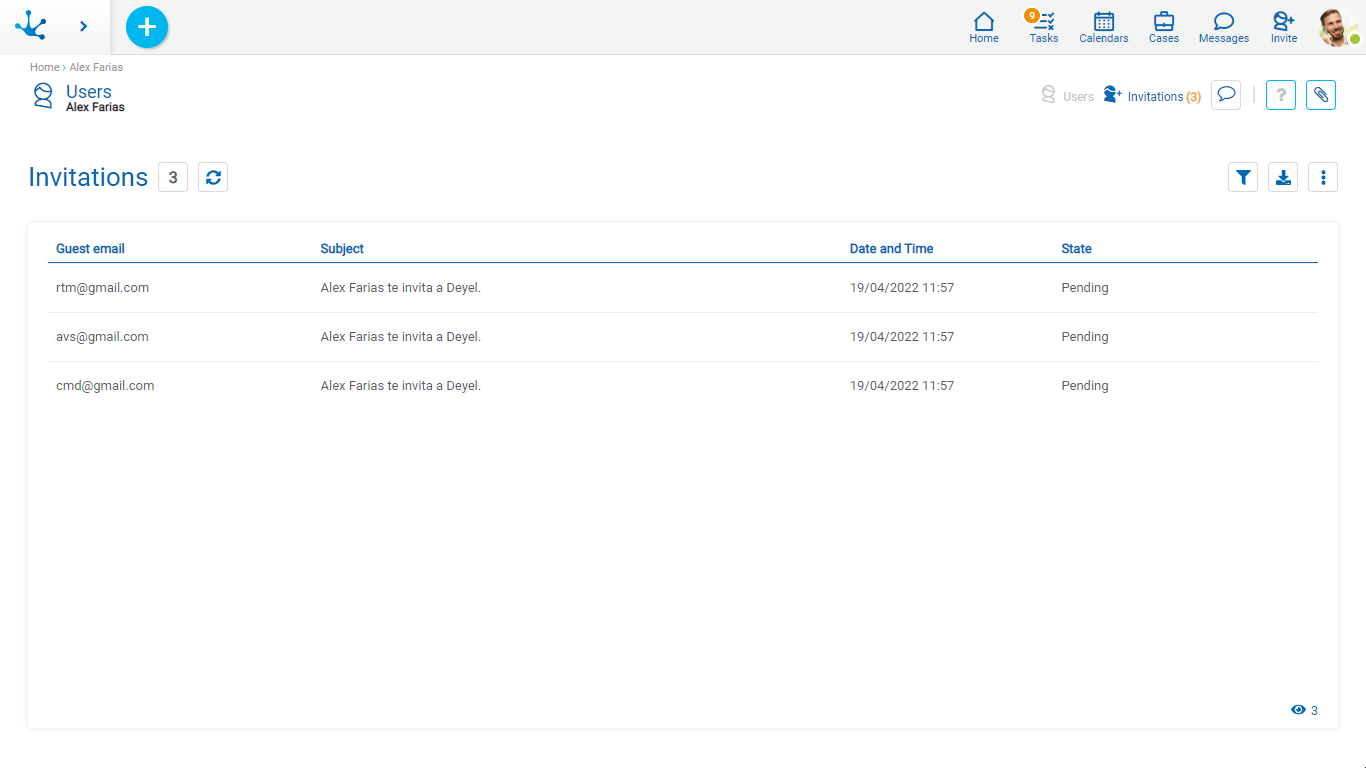Click the help question mark button
1366x768 pixels.
tap(1281, 95)
